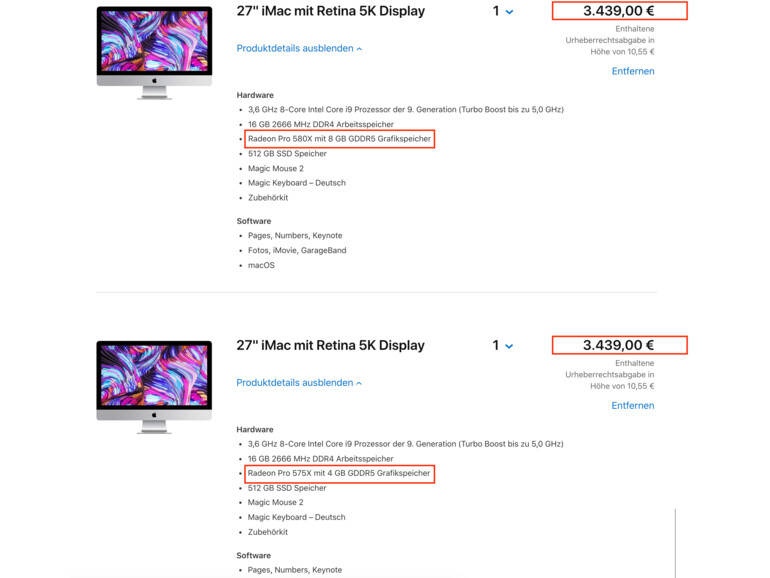Viewport: 770px width, 578px height.
Task: Click the first iMac's 3.439,00 € price
Action: 619,11
